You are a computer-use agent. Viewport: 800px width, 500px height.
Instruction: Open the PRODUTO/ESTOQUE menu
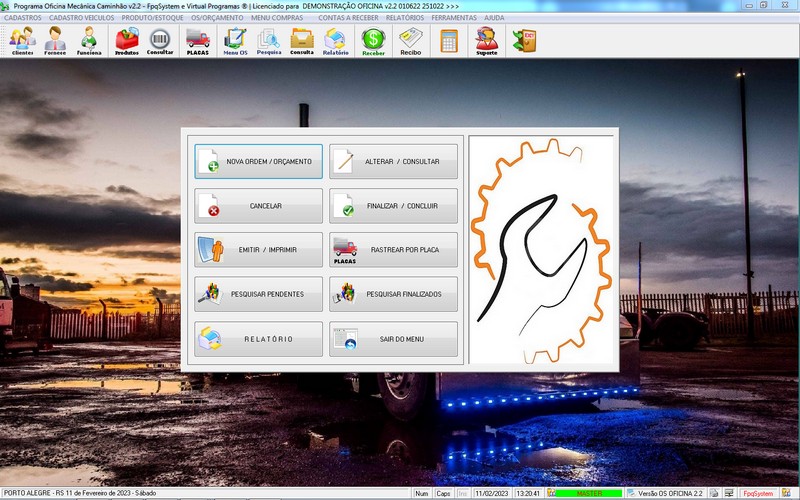tap(152, 18)
